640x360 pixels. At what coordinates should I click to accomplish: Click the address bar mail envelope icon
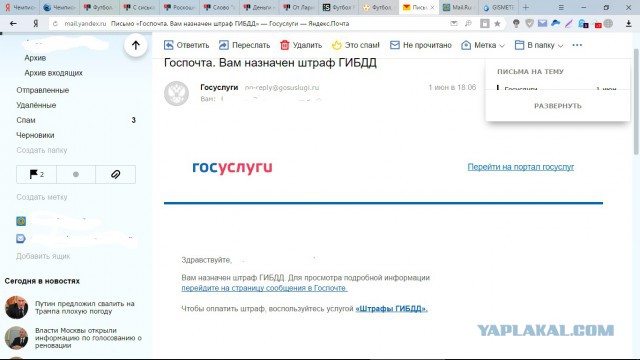click(x=454, y=24)
